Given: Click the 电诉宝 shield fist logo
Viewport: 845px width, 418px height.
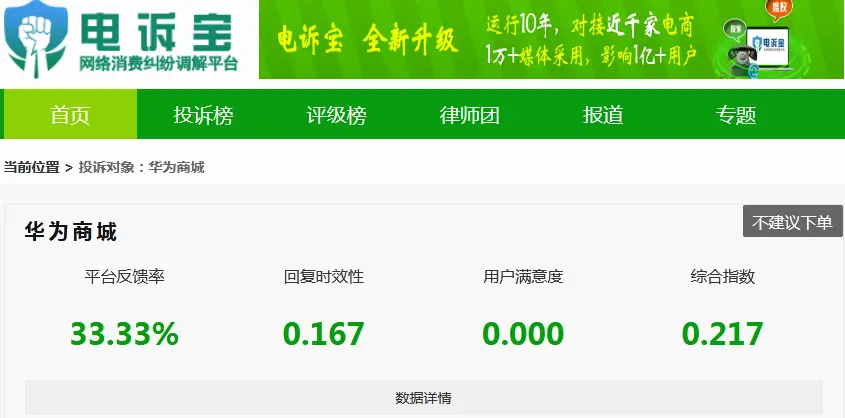Looking at the screenshot, I should pyautogui.click(x=36, y=39).
